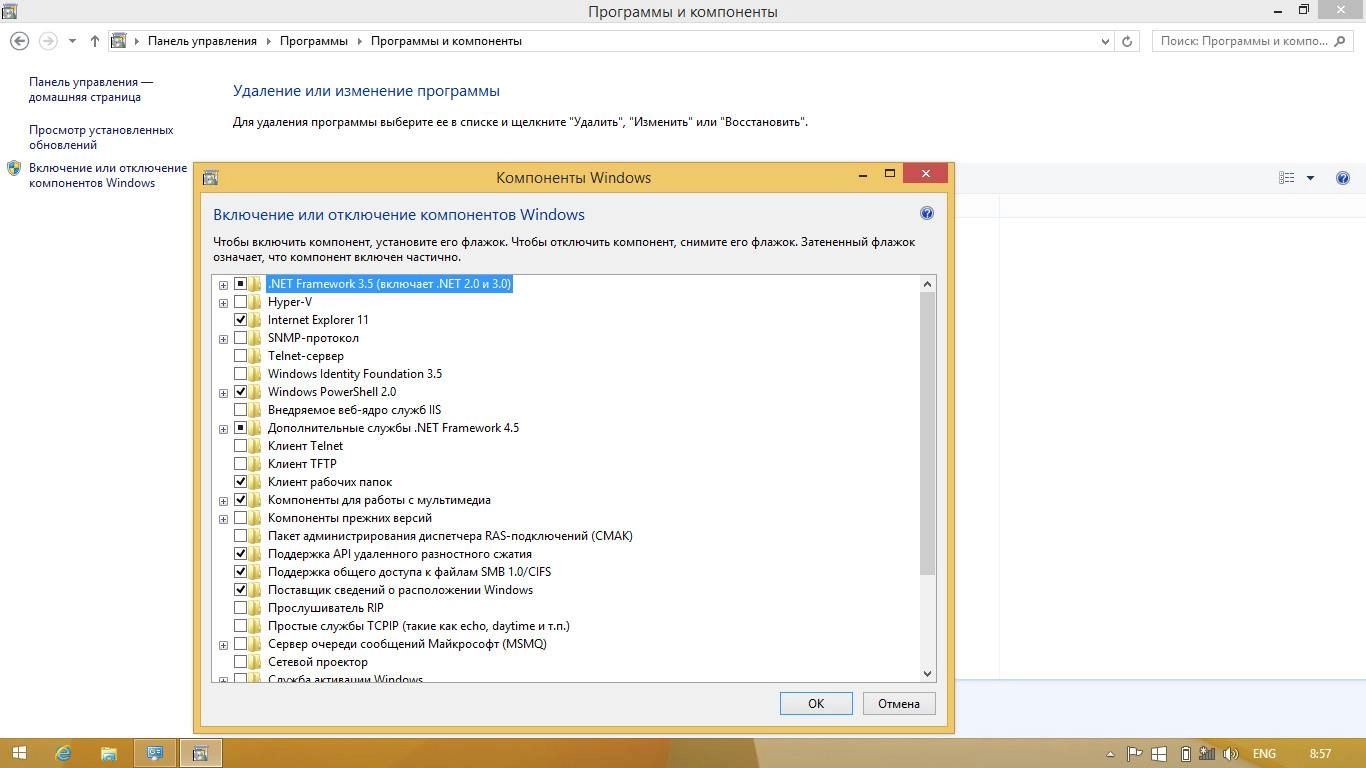This screenshot has width=1366, height=768.
Task: Open Просмотр установленных обновлений link
Action: [x=101, y=137]
